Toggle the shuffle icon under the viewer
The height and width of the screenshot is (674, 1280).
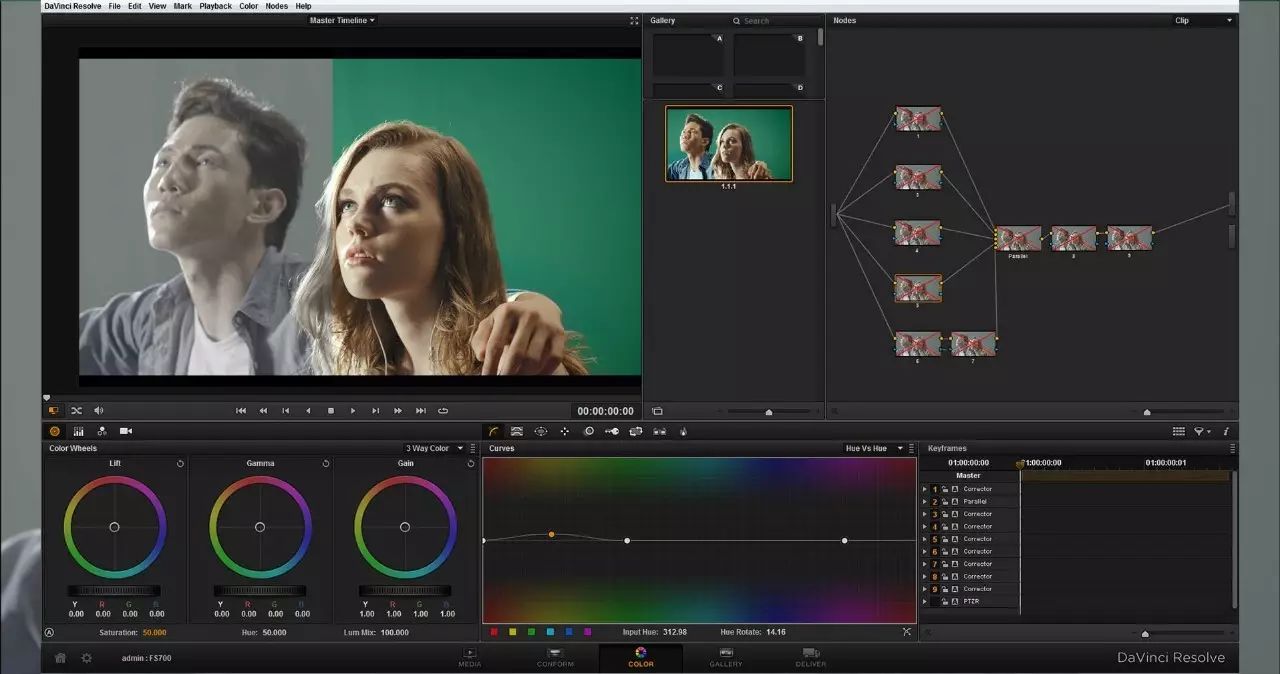(x=76, y=410)
